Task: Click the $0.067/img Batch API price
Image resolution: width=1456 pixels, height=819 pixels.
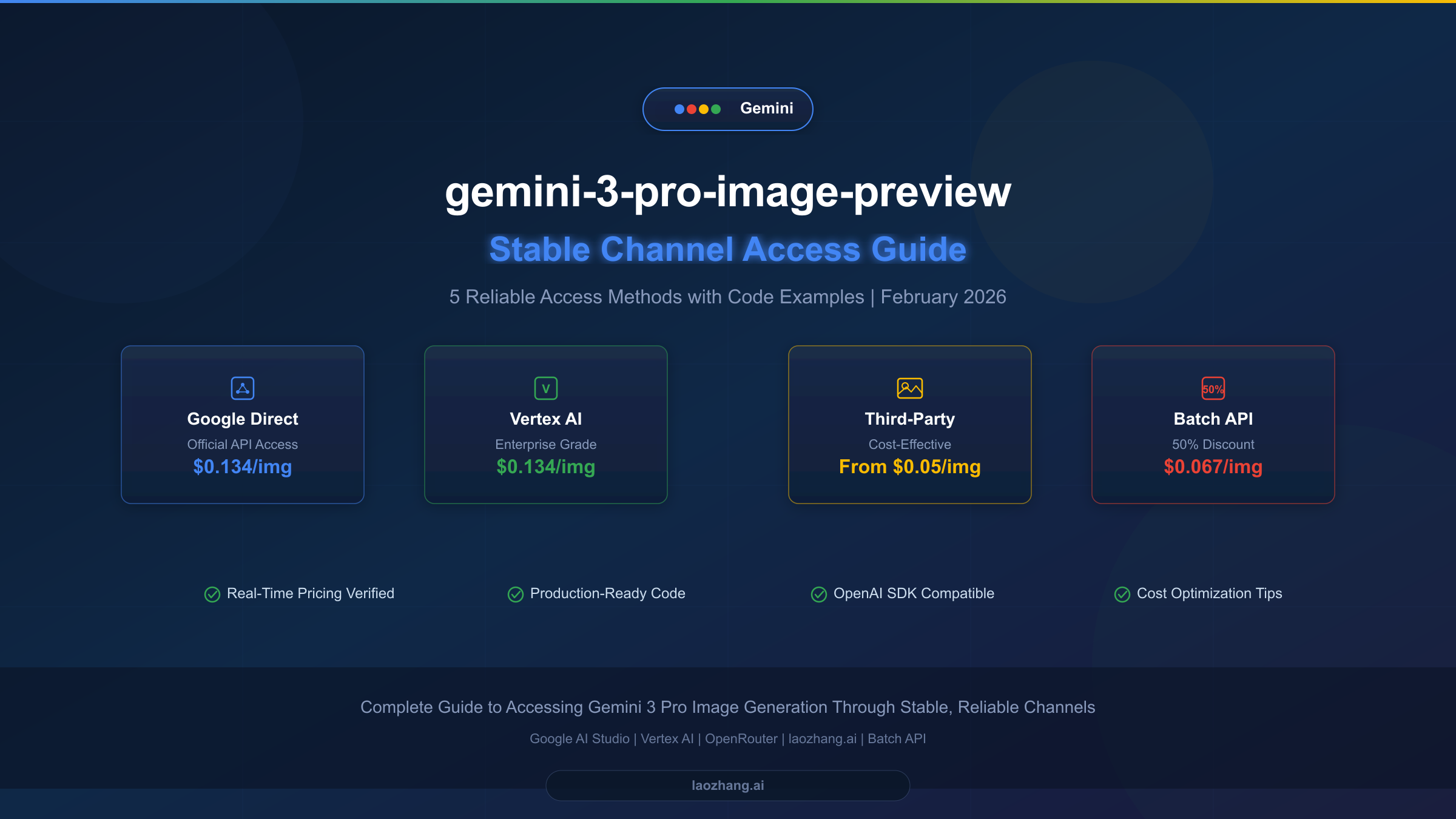Action: [1212, 468]
